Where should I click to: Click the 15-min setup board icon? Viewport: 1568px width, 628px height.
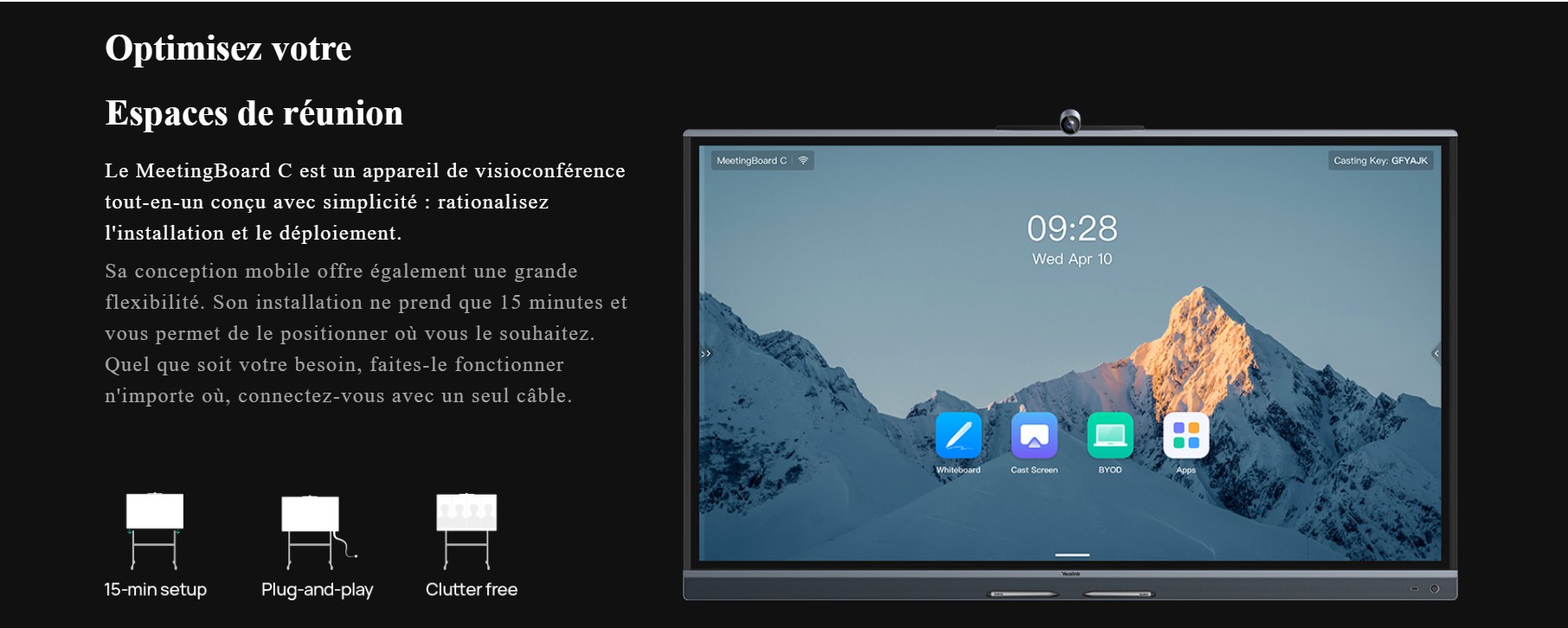tap(155, 529)
